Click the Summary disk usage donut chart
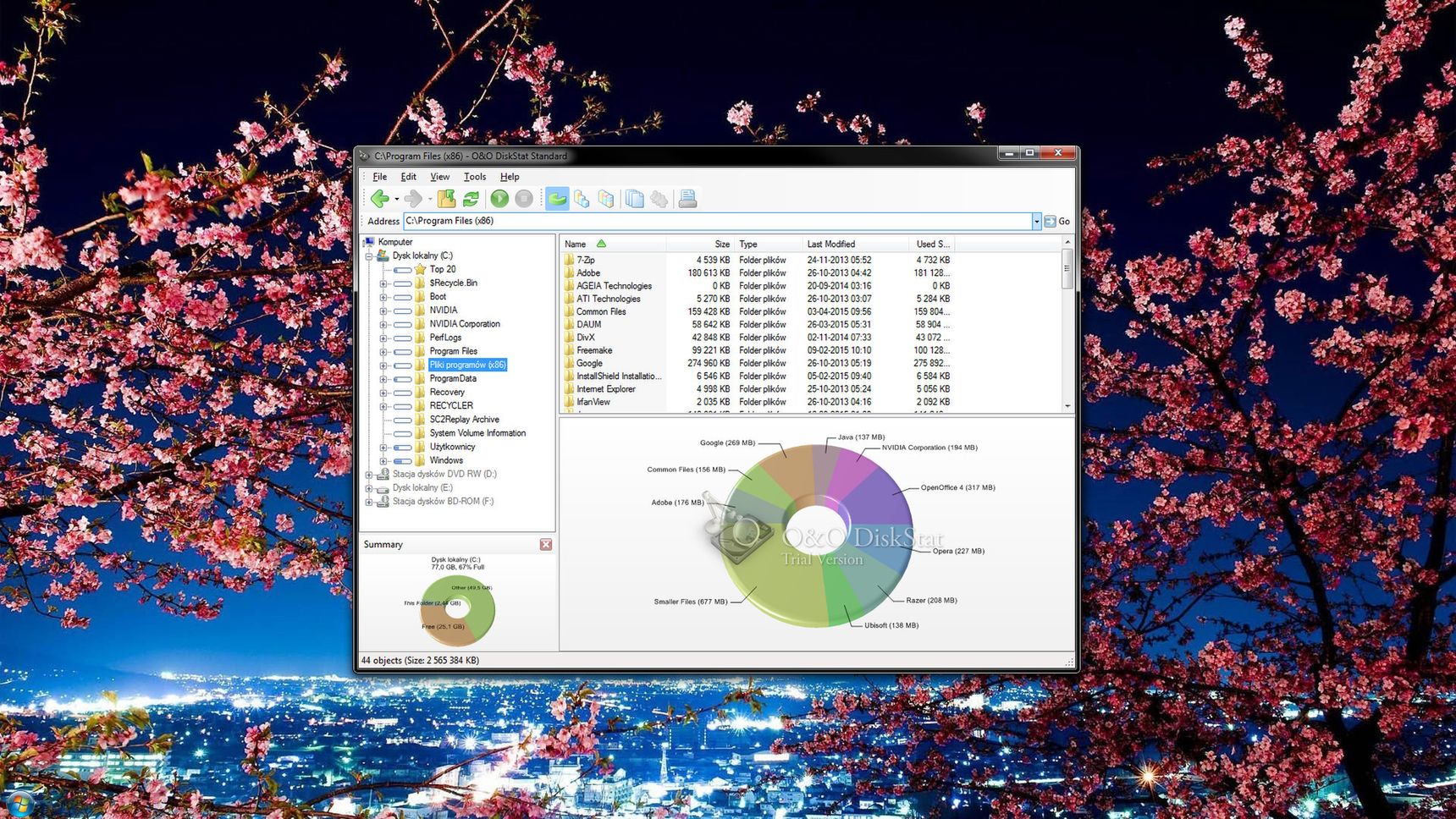This screenshot has height=819, width=1456. 457,610
